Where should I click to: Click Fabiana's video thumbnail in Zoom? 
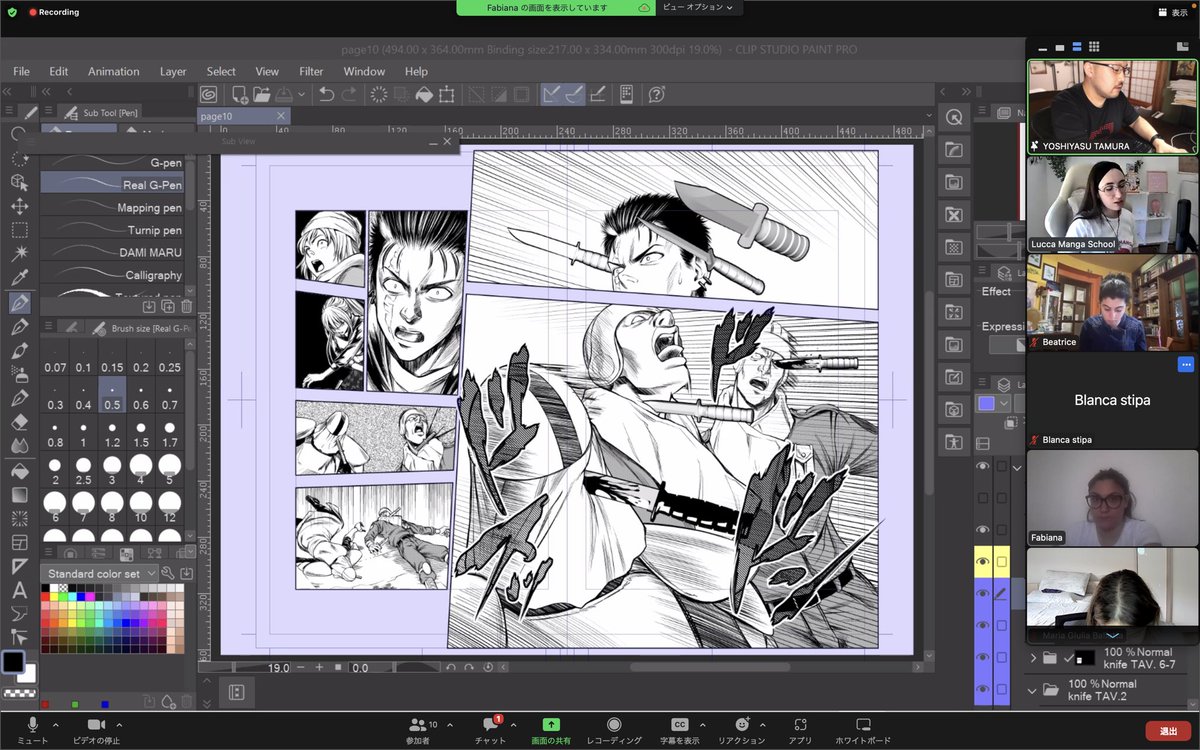pyautogui.click(x=1112, y=497)
